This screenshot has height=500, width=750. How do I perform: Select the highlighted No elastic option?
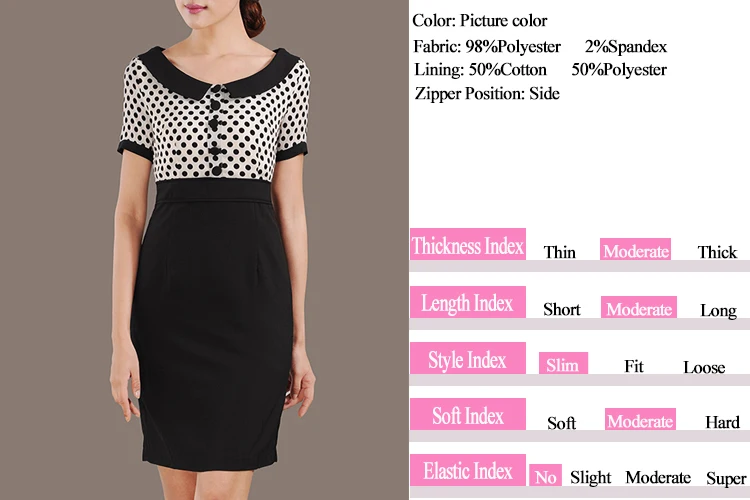545,475
